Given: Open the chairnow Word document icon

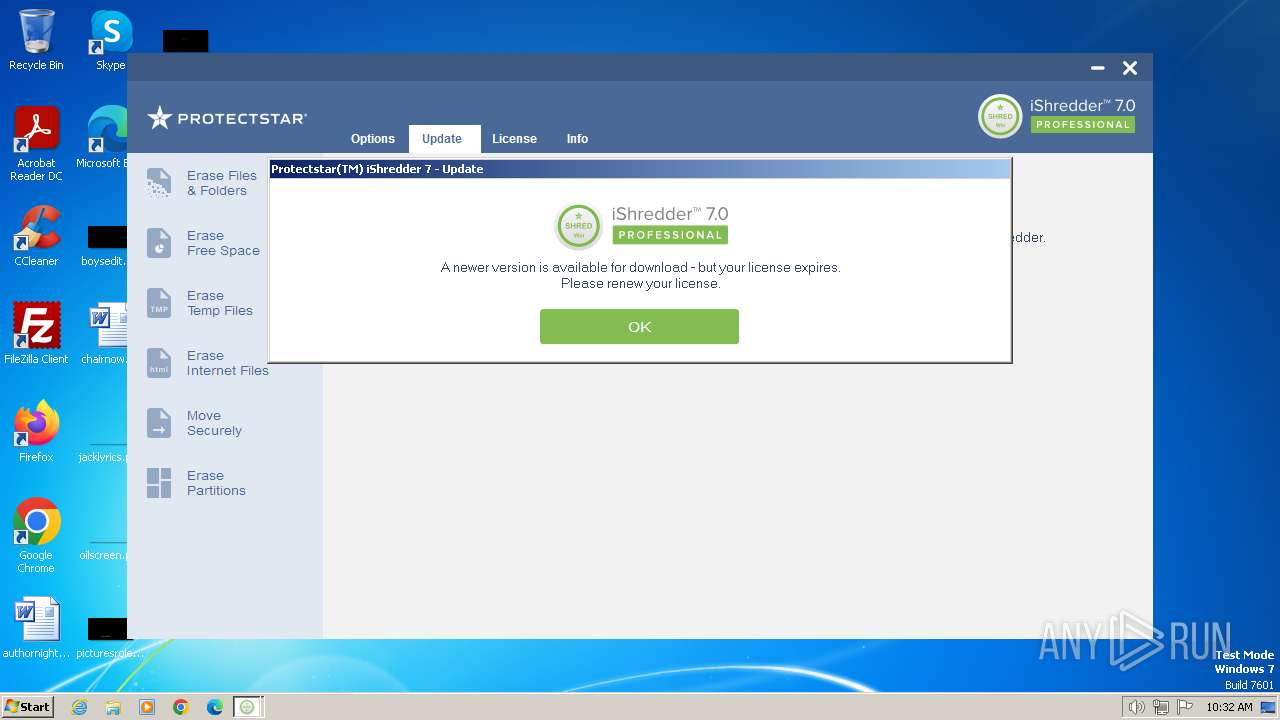Looking at the screenshot, I should [x=106, y=333].
